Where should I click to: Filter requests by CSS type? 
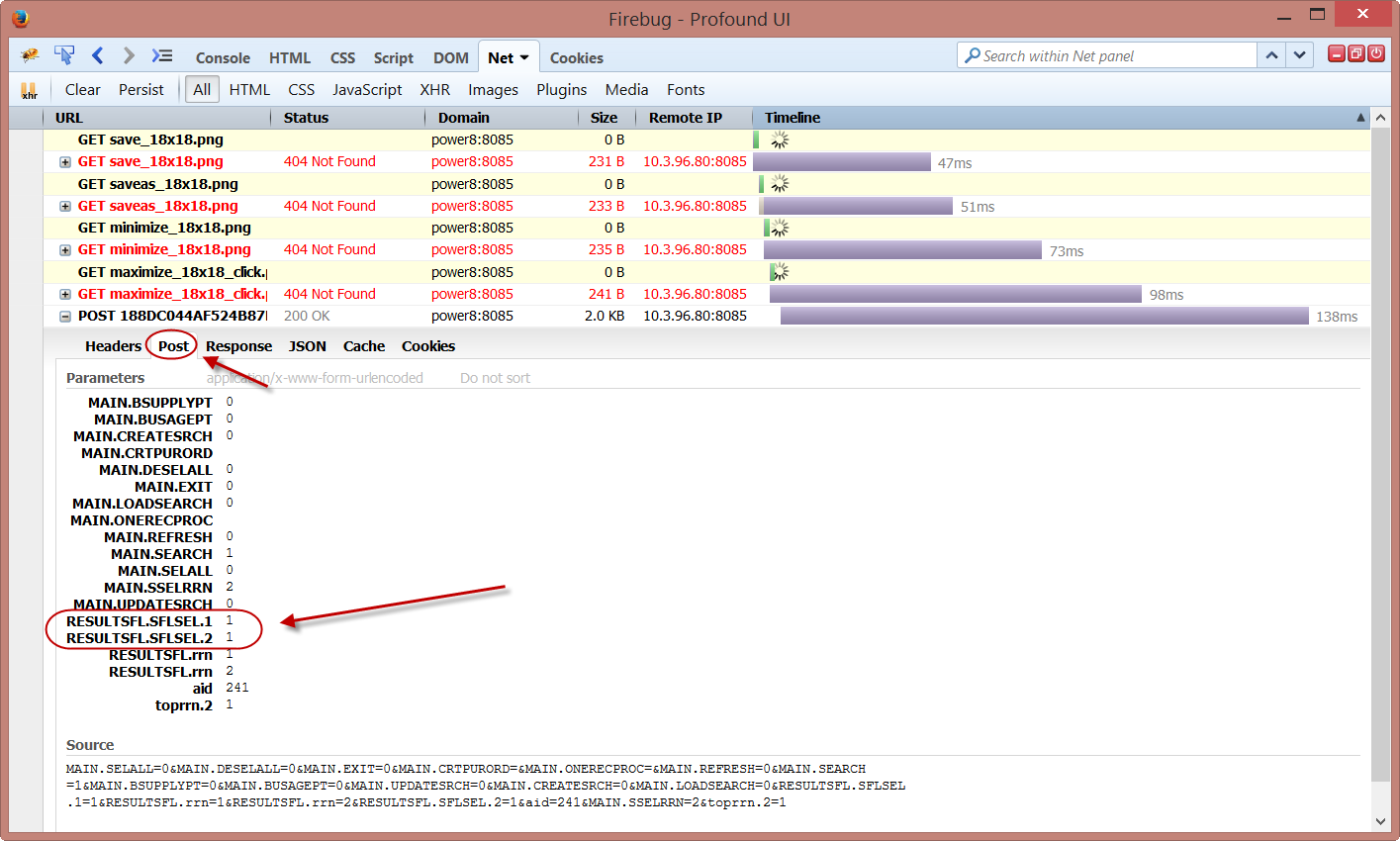(x=302, y=89)
